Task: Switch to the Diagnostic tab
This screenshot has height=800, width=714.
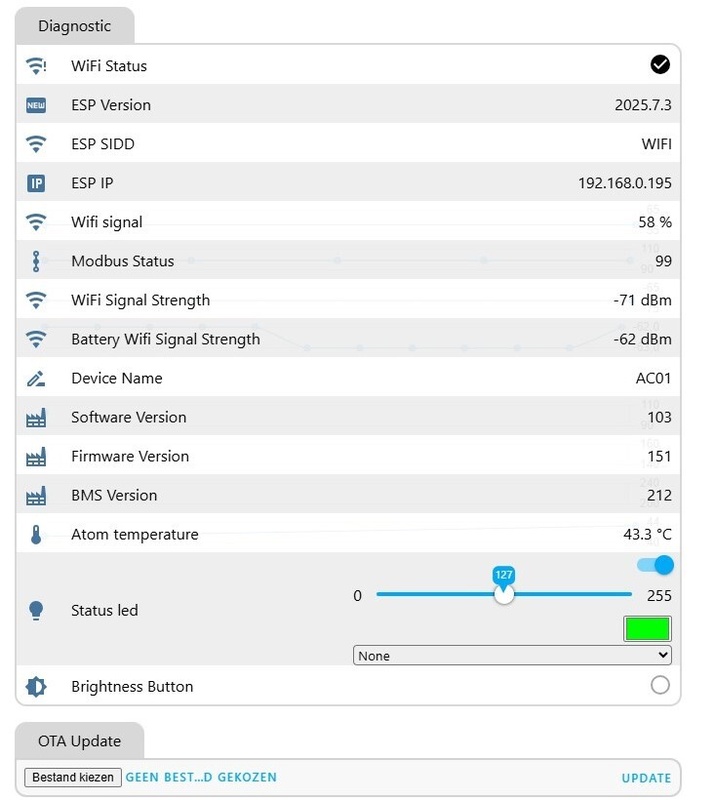Action: [74, 26]
